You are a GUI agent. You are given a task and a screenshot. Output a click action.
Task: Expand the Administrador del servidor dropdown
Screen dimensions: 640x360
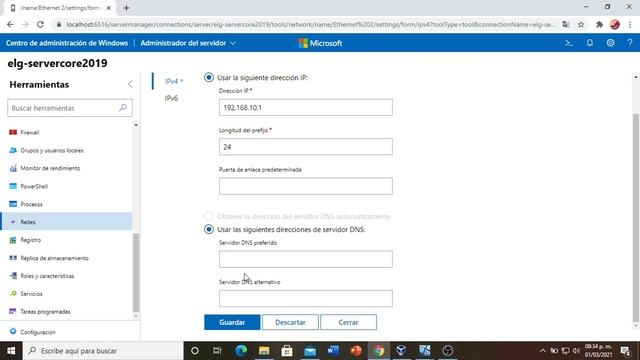[x=188, y=43]
